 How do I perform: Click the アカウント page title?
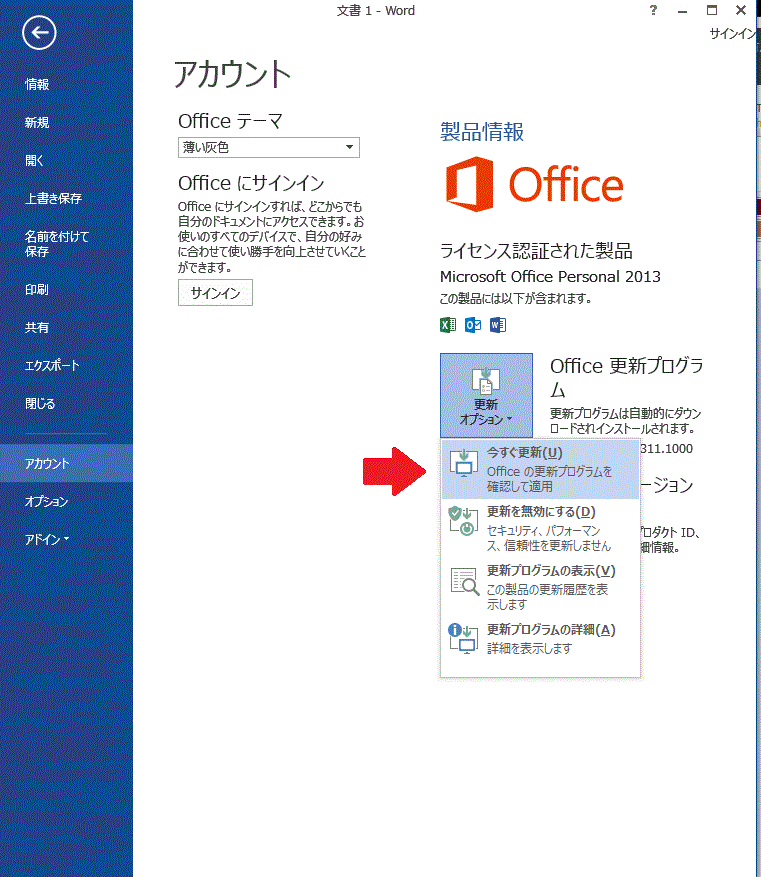tap(233, 74)
